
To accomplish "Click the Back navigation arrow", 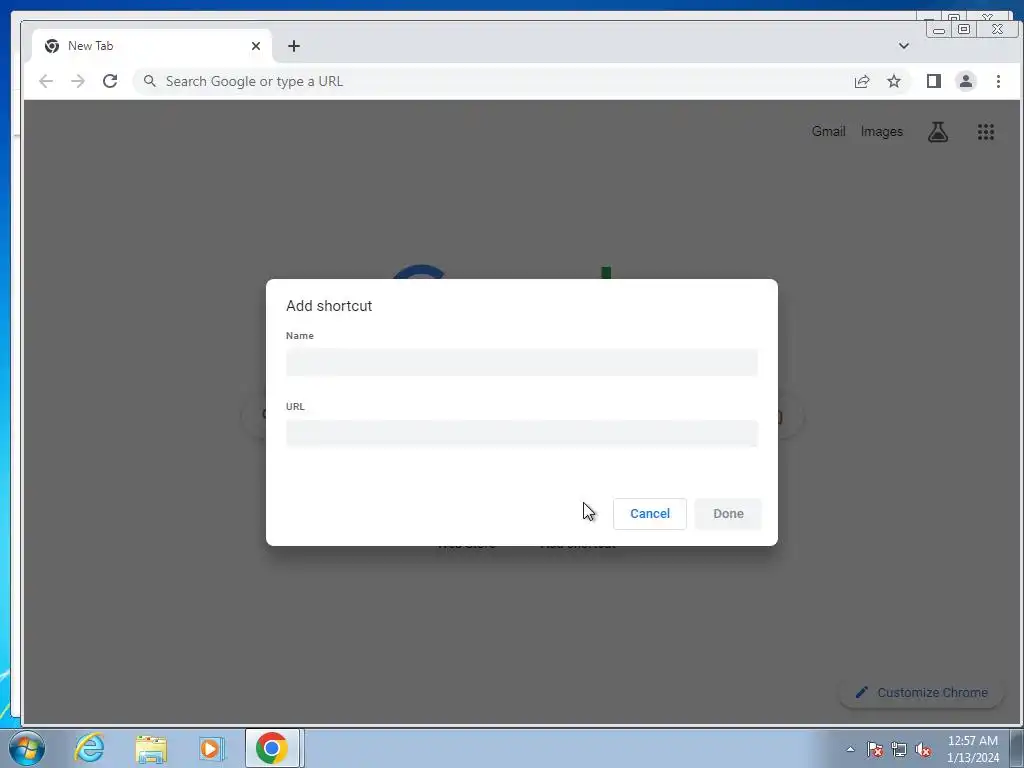I will pyautogui.click(x=46, y=81).
